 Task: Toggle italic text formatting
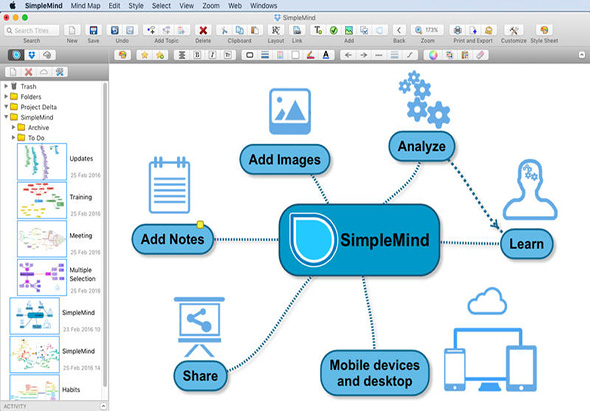point(212,55)
